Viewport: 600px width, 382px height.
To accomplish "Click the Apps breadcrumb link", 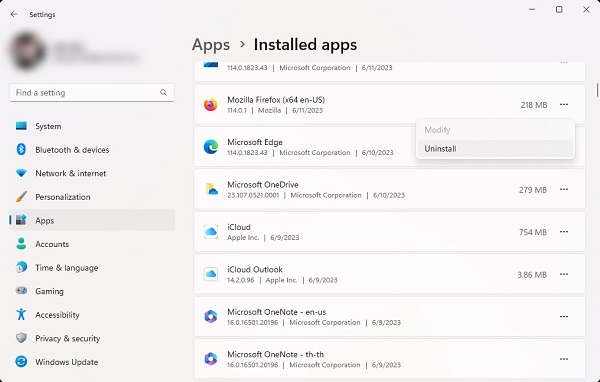I will tap(211, 45).
